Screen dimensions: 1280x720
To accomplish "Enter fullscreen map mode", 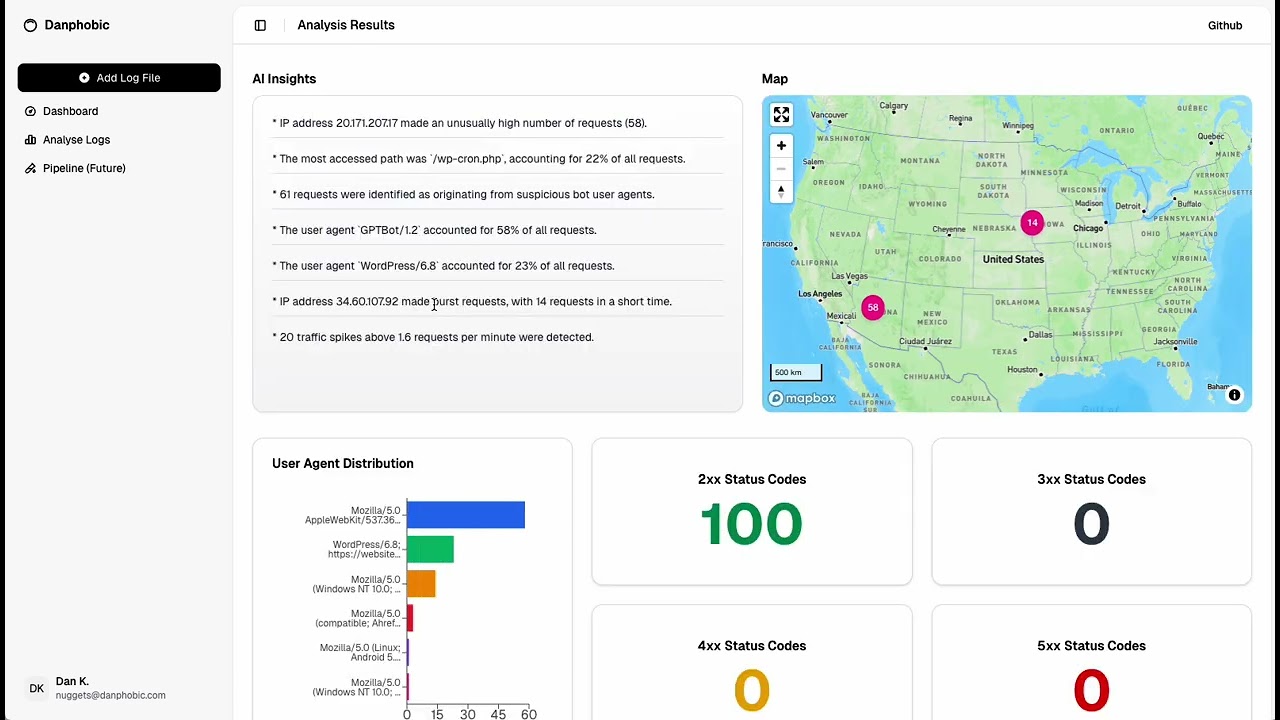I will (781, 115).
